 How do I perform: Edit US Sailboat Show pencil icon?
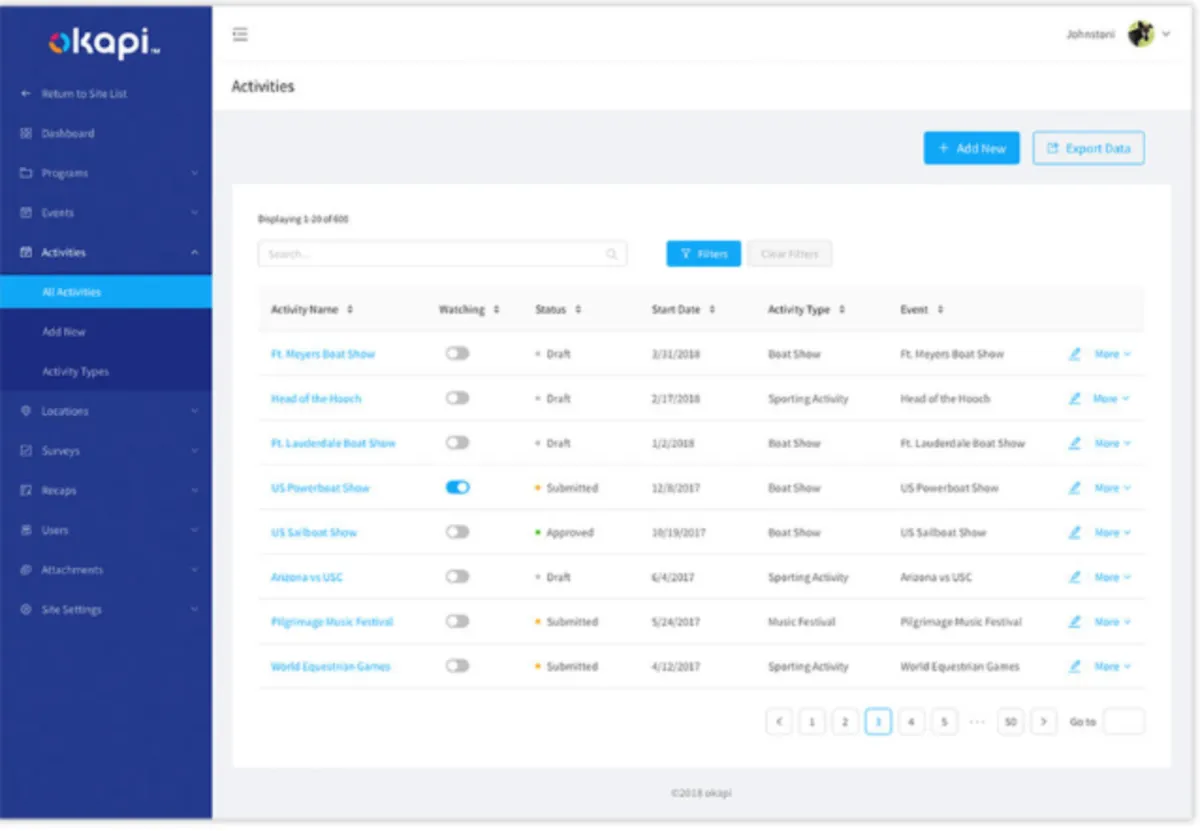click(1075, 532)
